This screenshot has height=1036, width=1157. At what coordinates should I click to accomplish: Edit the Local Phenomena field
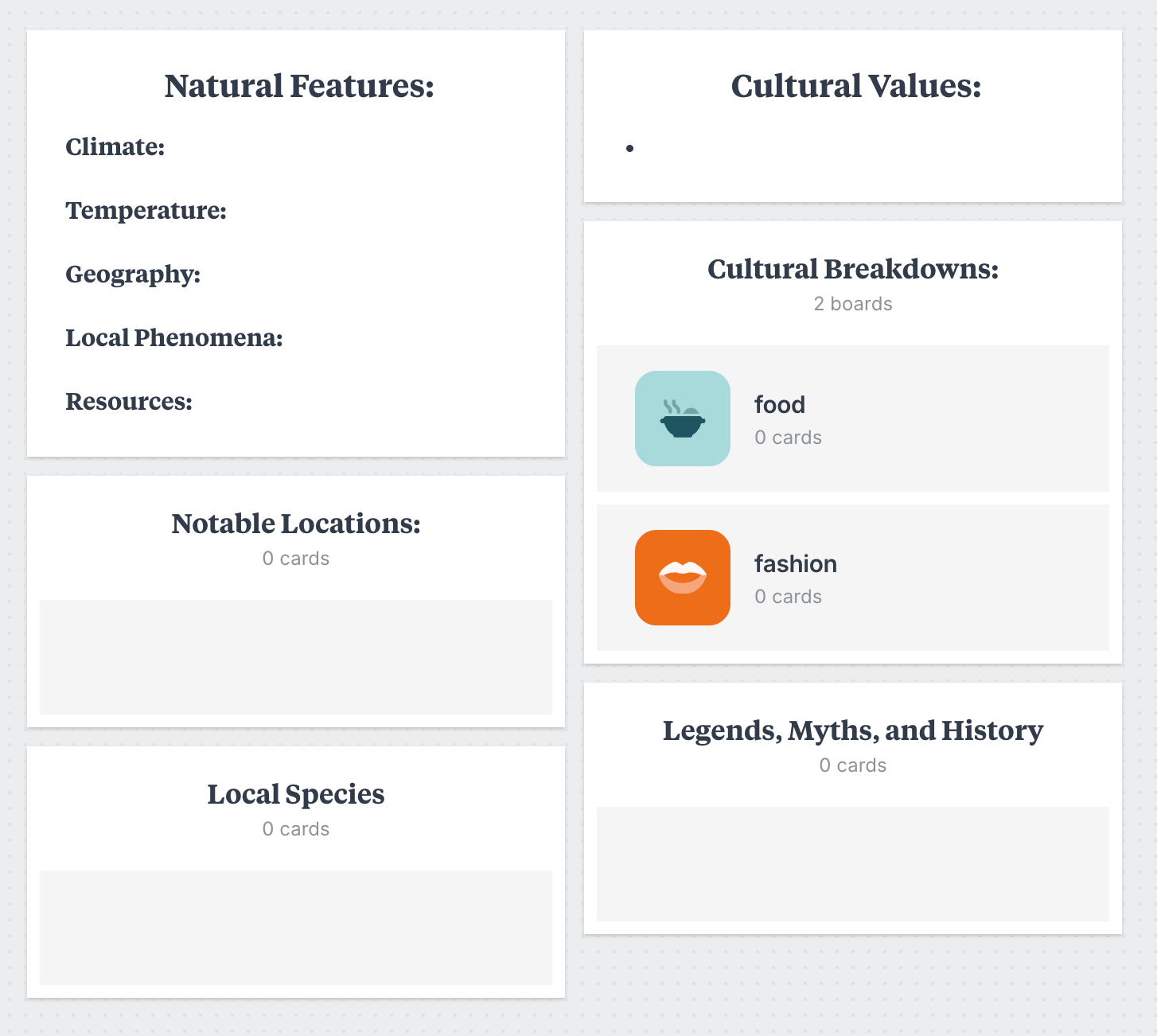174,337
